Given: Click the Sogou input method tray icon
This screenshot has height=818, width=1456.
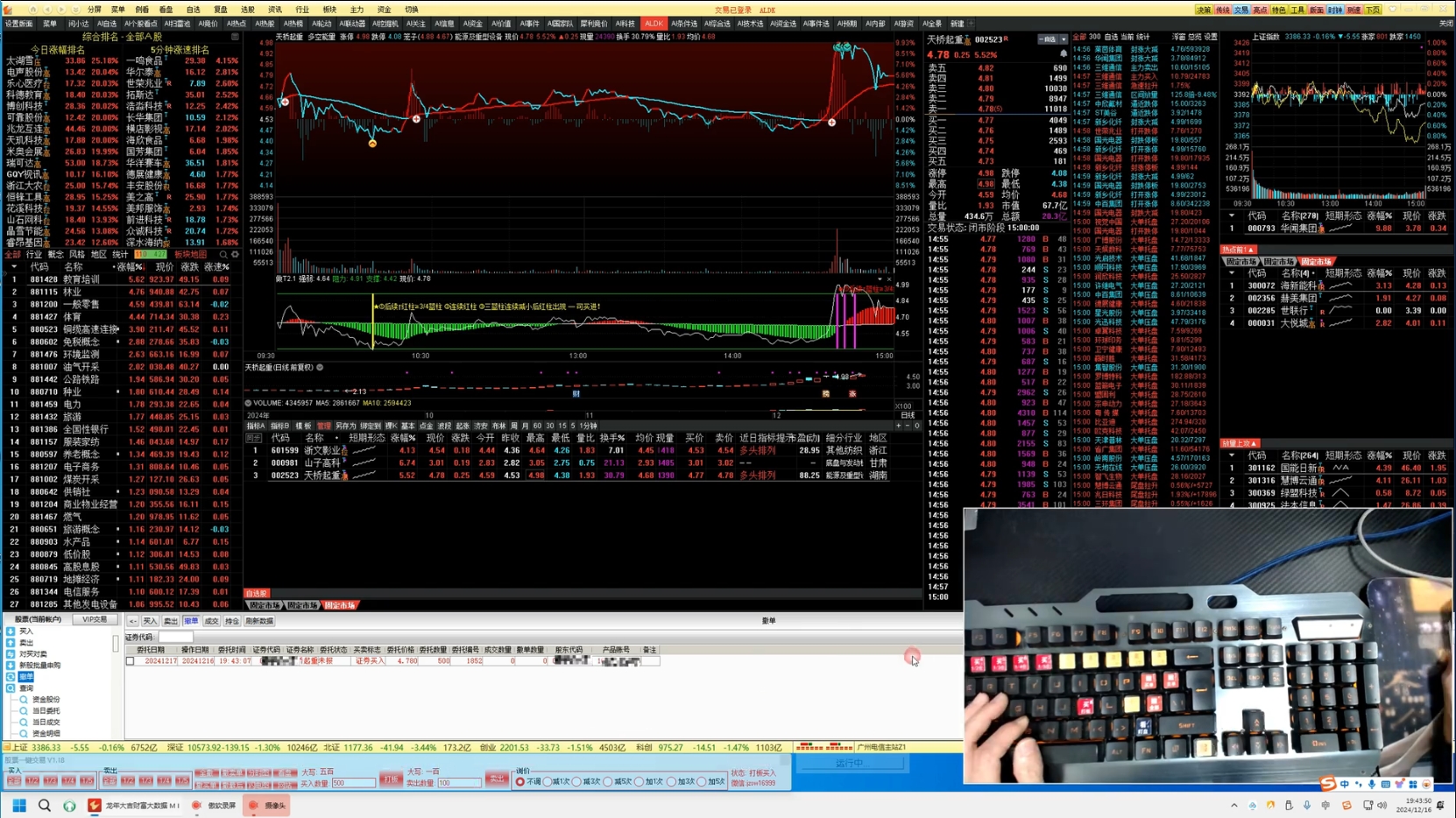Looking at the screenshot, I should 1346,806.
